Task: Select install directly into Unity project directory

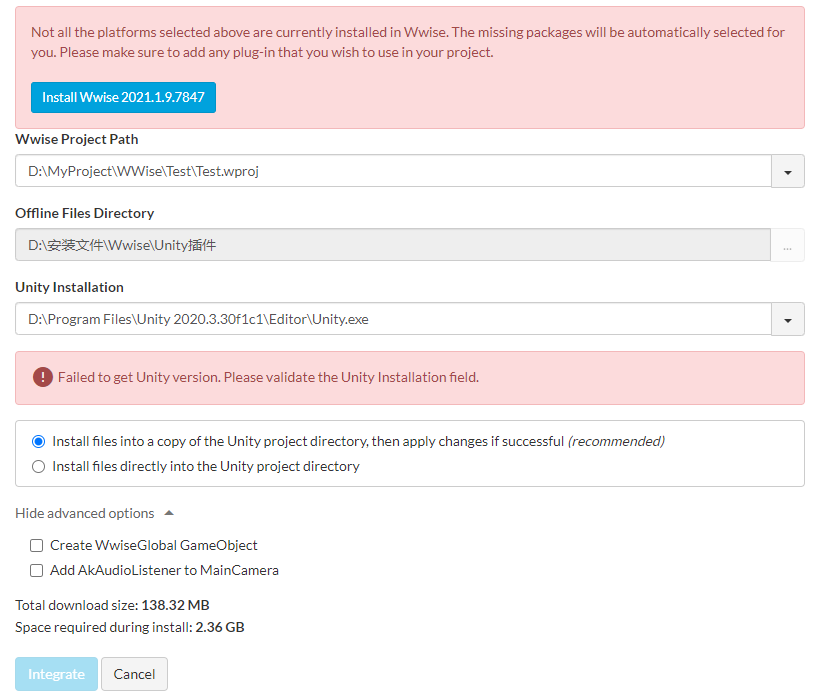Action: click(39, 466)
